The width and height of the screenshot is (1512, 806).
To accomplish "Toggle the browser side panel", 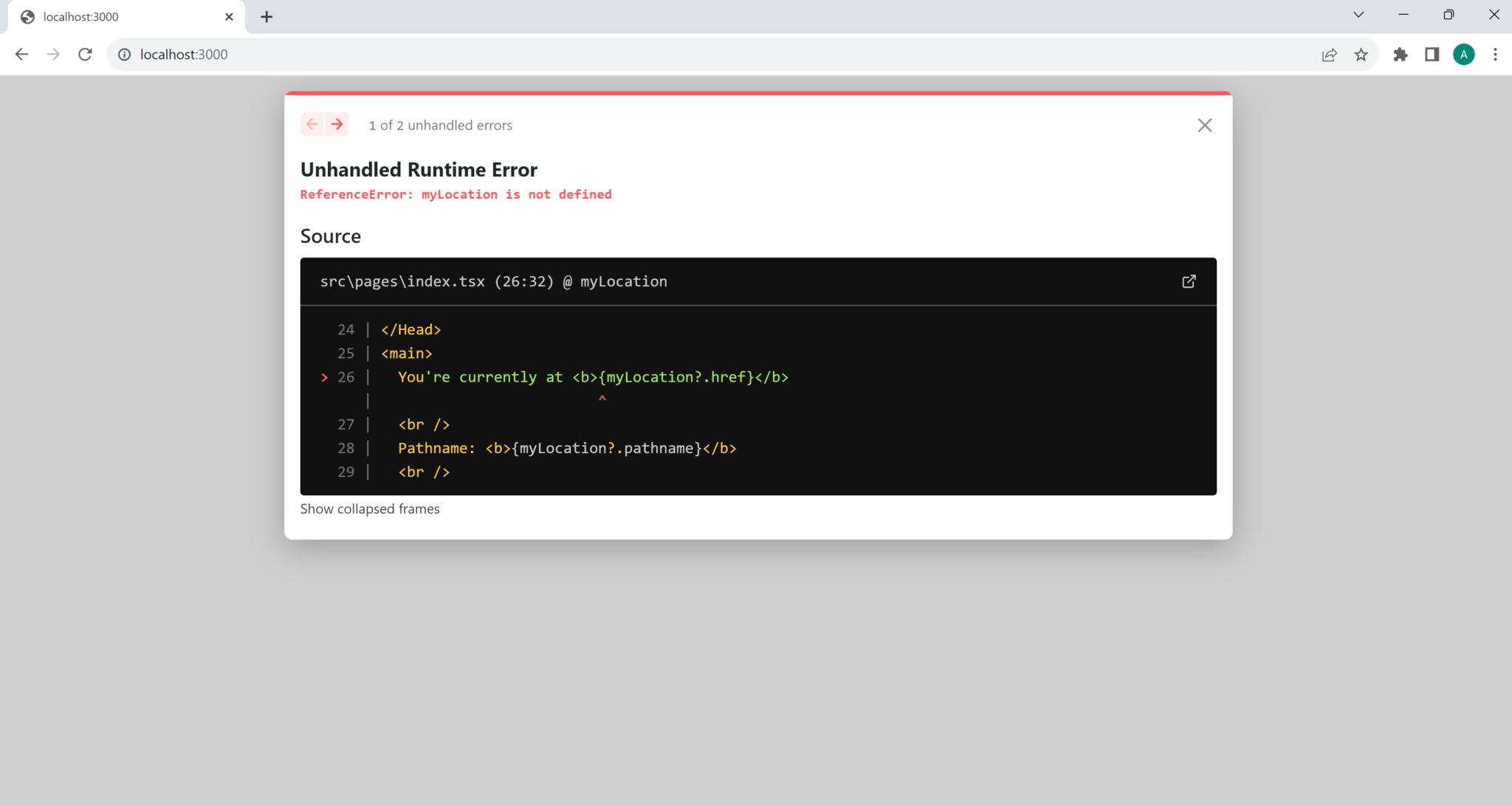I will point(1432,55).
